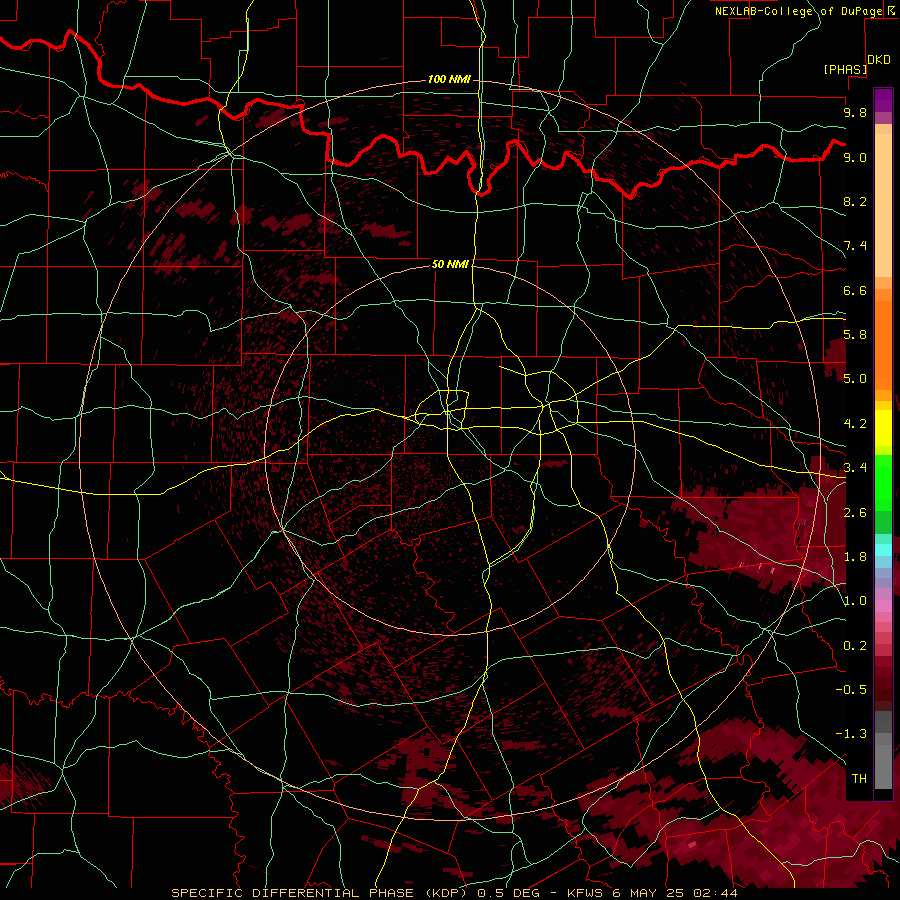900x900 pixels.
Task: Click the 8.2 value on the scale
Action: (855, 201)
